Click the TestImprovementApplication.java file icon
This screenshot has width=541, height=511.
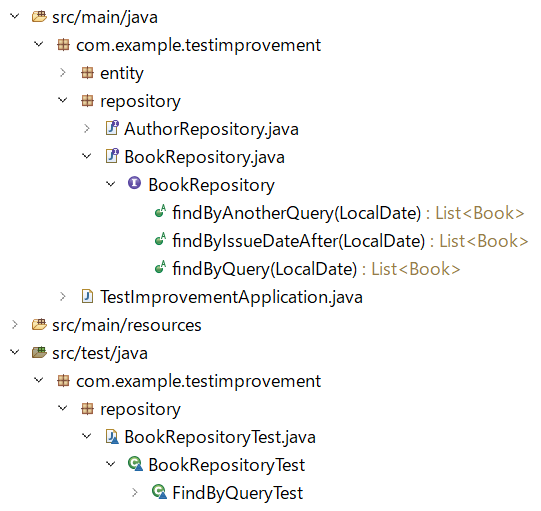(87, 296)
